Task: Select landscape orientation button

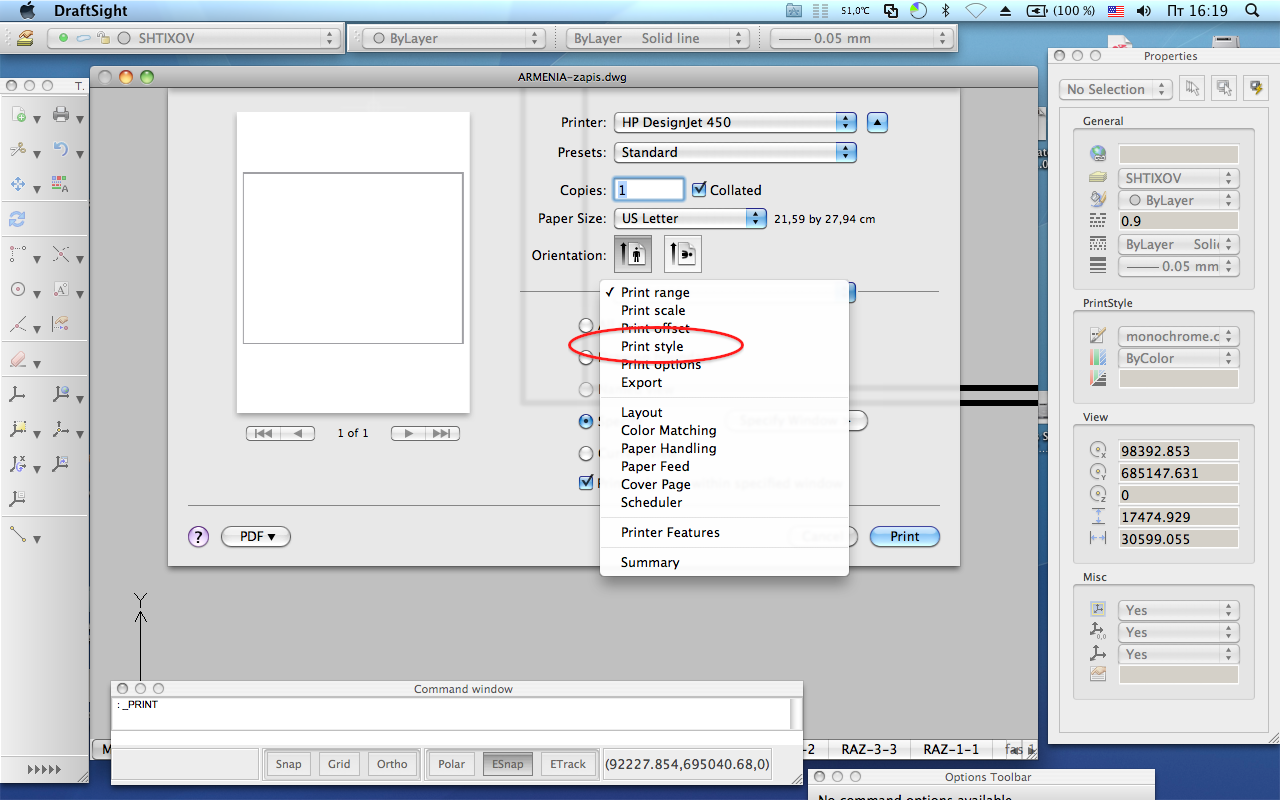Action: (682, 254)
